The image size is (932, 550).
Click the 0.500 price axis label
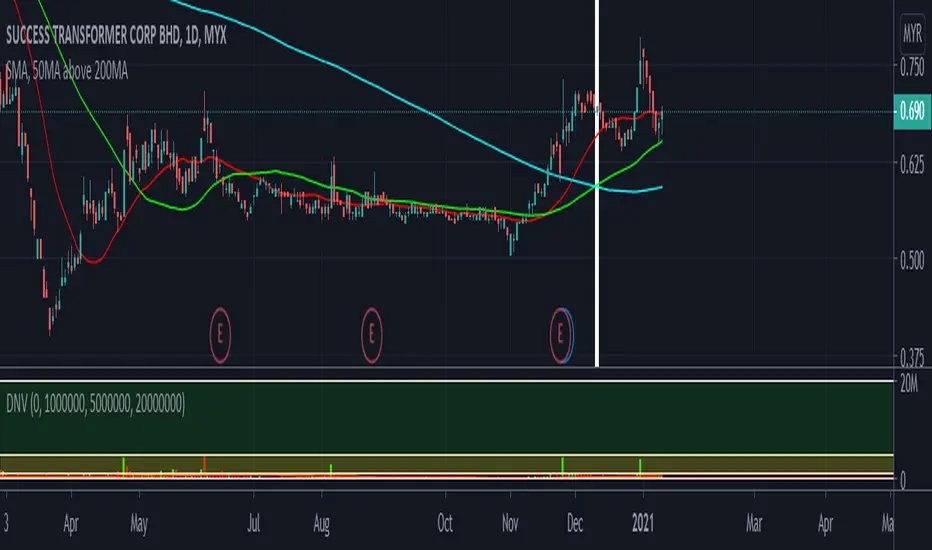[912, 260]
